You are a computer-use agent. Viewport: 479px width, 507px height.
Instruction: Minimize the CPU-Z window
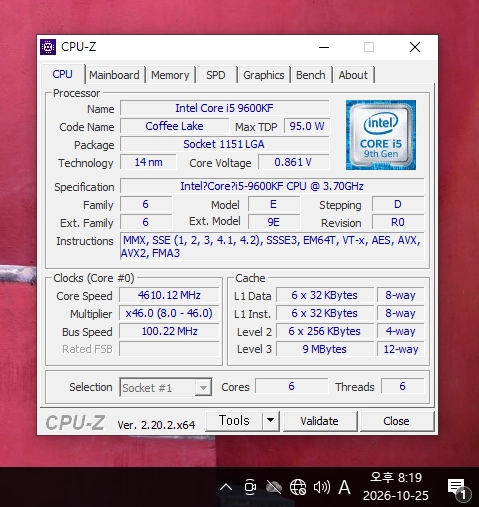click(x=324, y=47)
